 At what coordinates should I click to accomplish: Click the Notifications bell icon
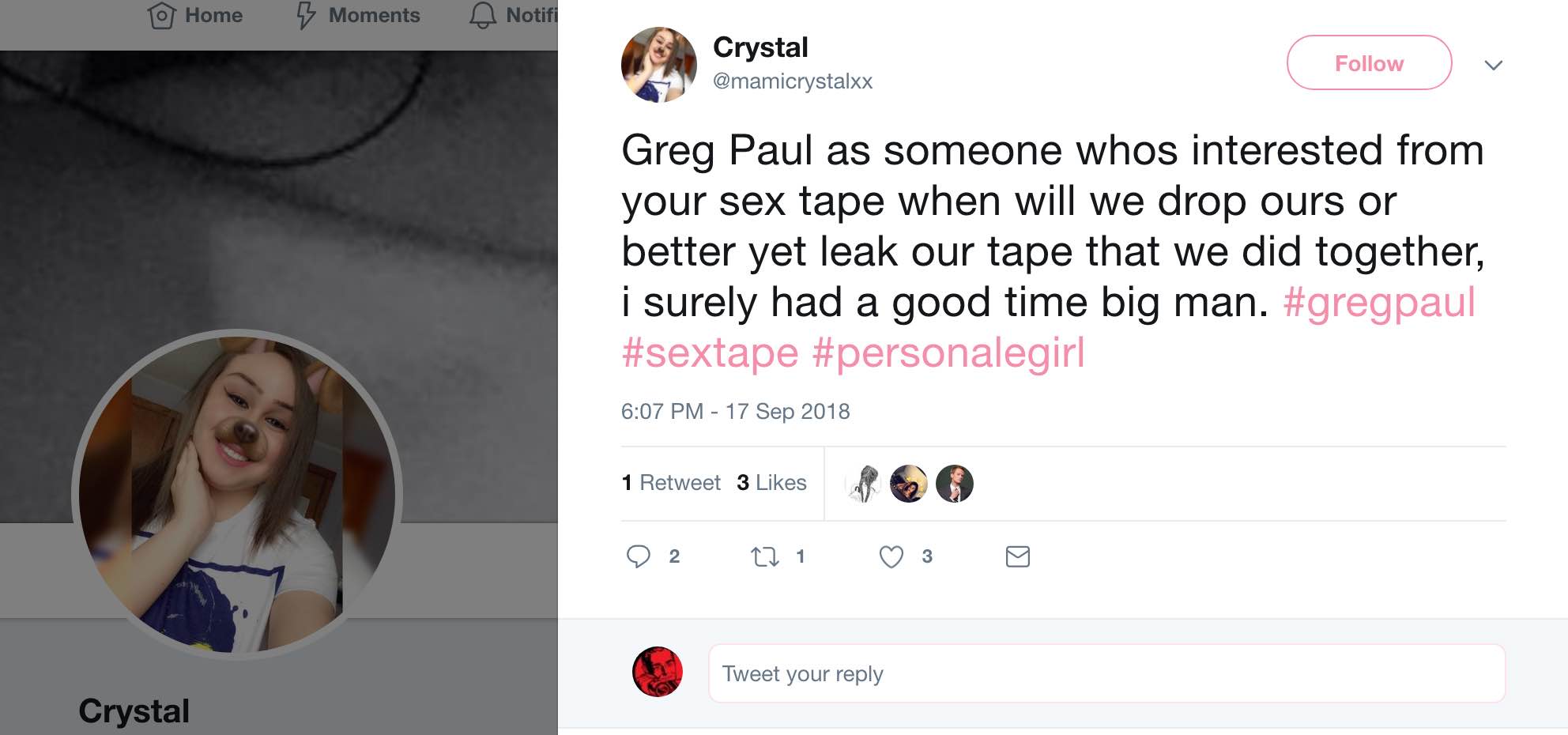[483, 16]
